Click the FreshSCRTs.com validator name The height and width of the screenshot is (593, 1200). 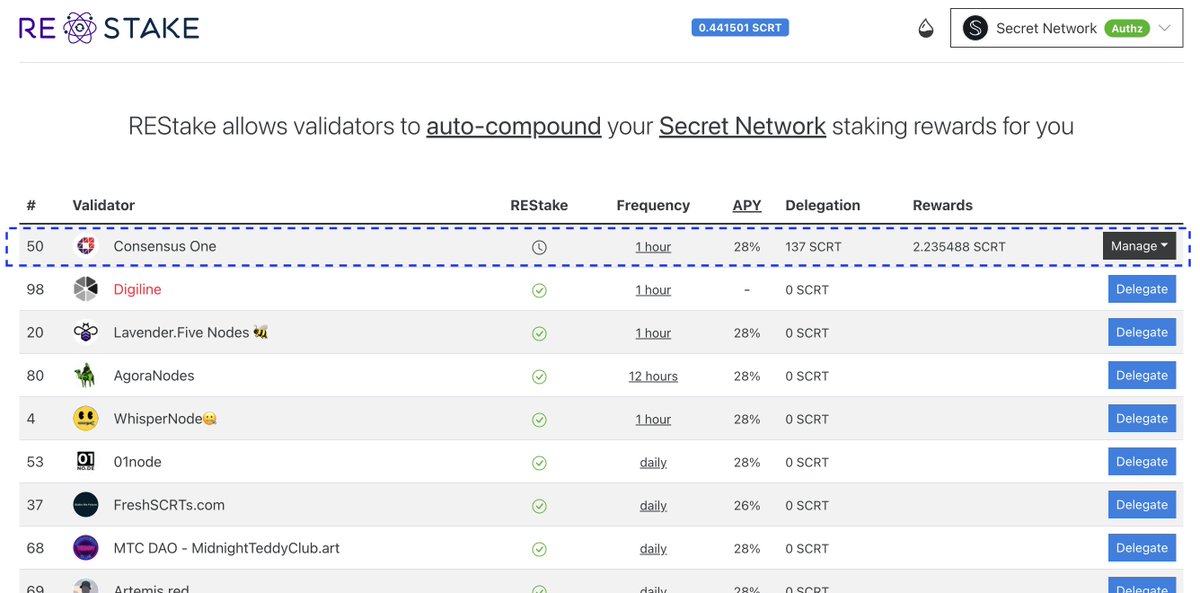[169, 504]
